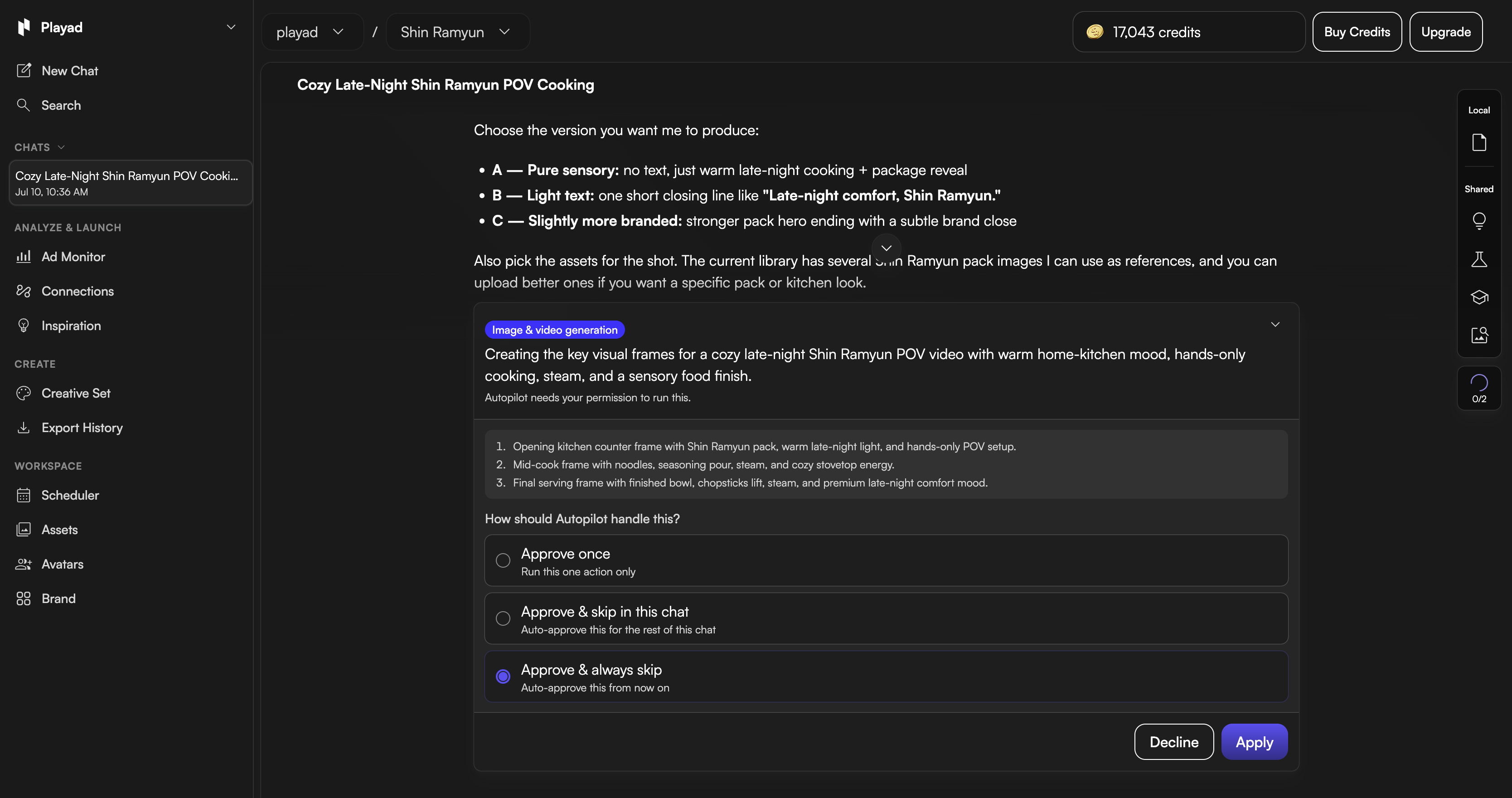Select the Approve & always skip option
This screenshot has width=1512, height=798.
click(886, 676)
